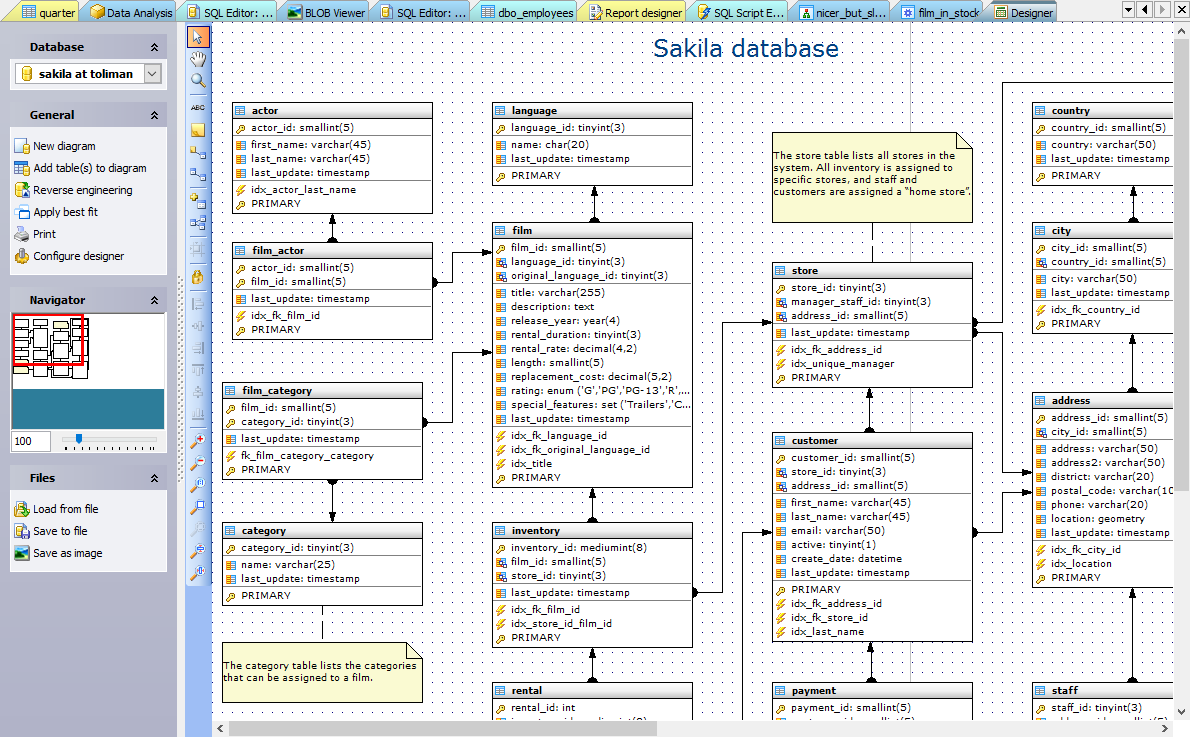Viewport: 1190px width, 737px height.
Task: Select the ABC text label tool
Action: pyautogui.click(x=198, y=107)
